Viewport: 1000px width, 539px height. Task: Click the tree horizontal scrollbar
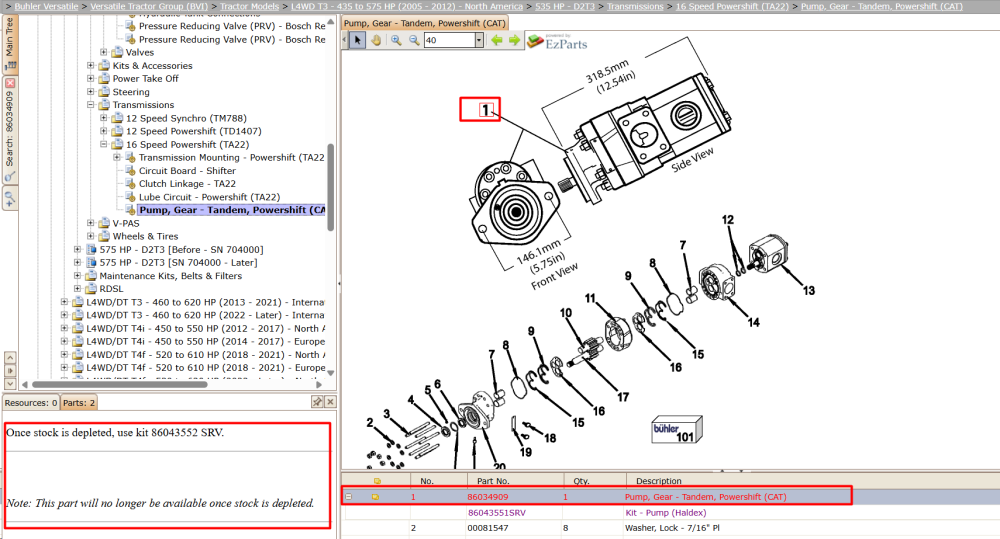[120, 385]
